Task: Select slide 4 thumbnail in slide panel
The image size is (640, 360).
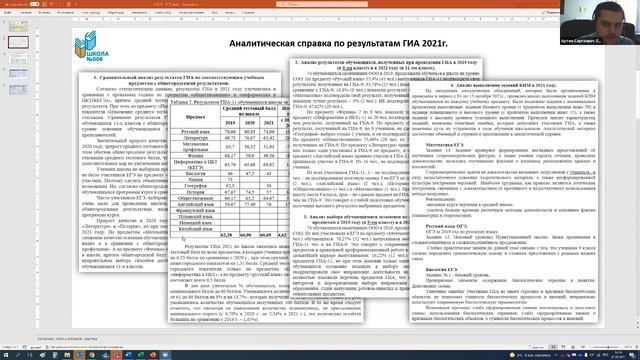Action: point(18,74)
